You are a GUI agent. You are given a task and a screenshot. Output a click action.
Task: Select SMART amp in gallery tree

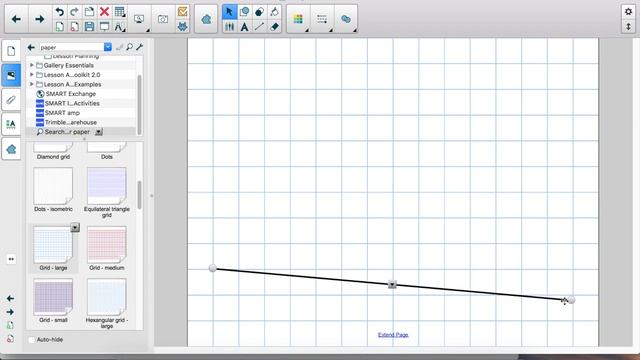(x=62, y=113)
